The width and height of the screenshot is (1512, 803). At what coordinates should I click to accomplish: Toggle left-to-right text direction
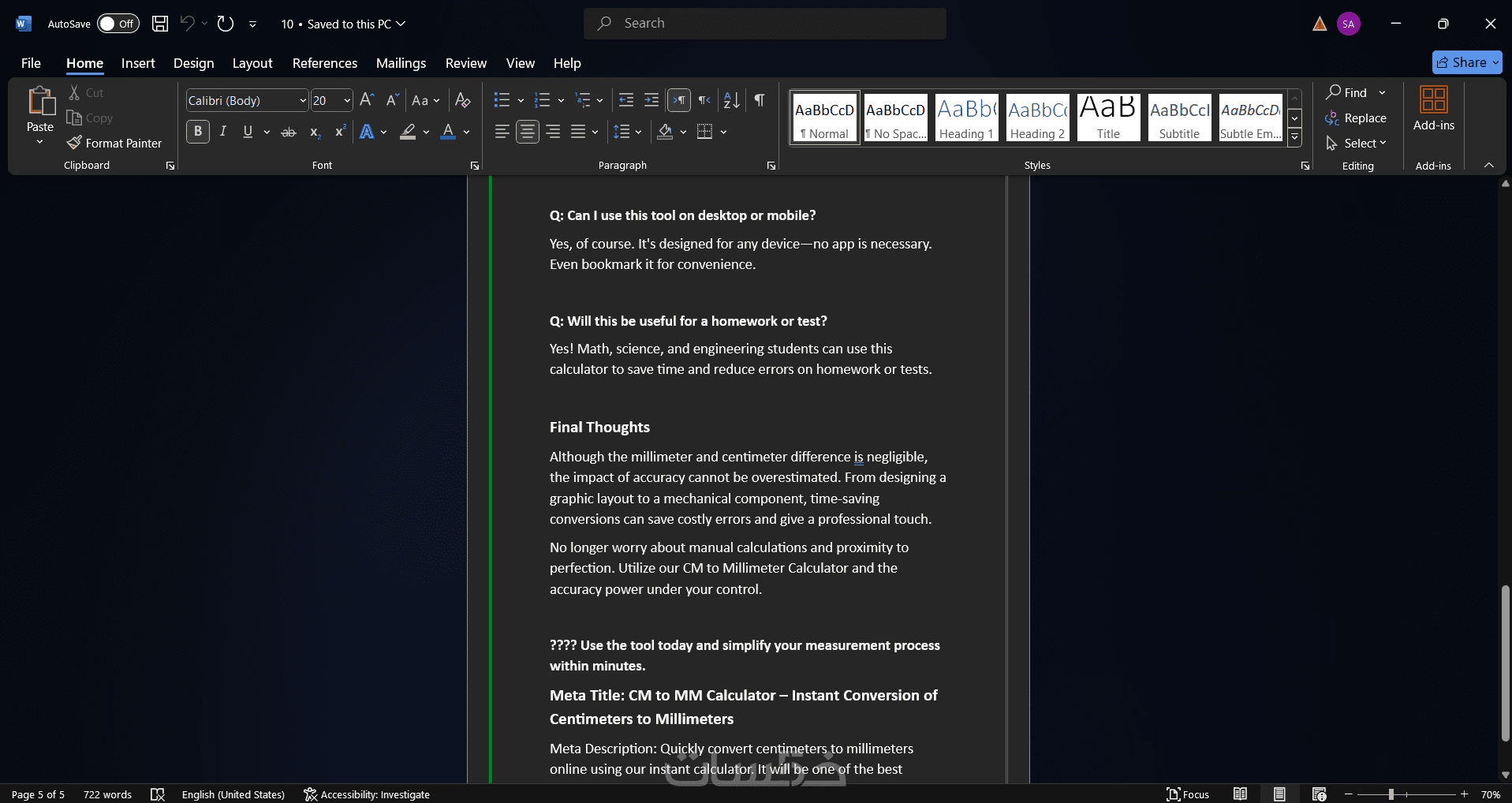click(679, 100)
